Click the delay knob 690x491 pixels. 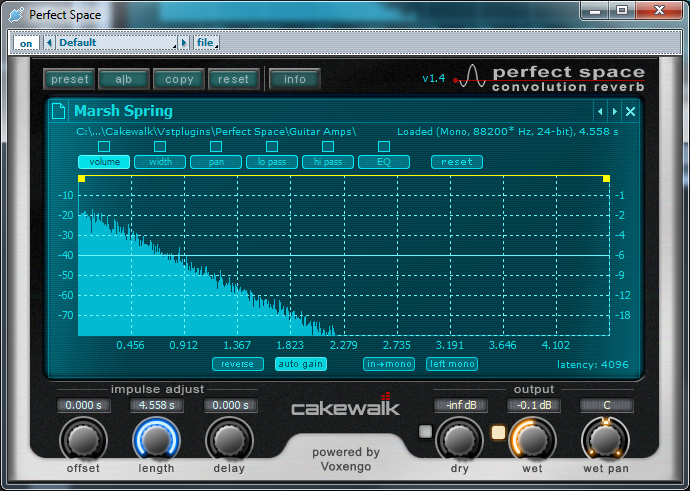pyautogui.click(x=229, y=440)
